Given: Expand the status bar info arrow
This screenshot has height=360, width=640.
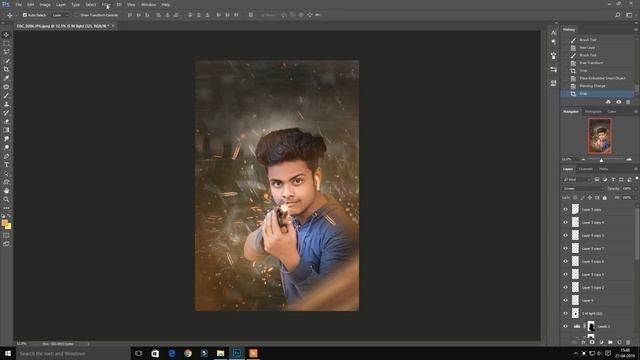Looking at the screenshot, I should click(x=89, y=344).
